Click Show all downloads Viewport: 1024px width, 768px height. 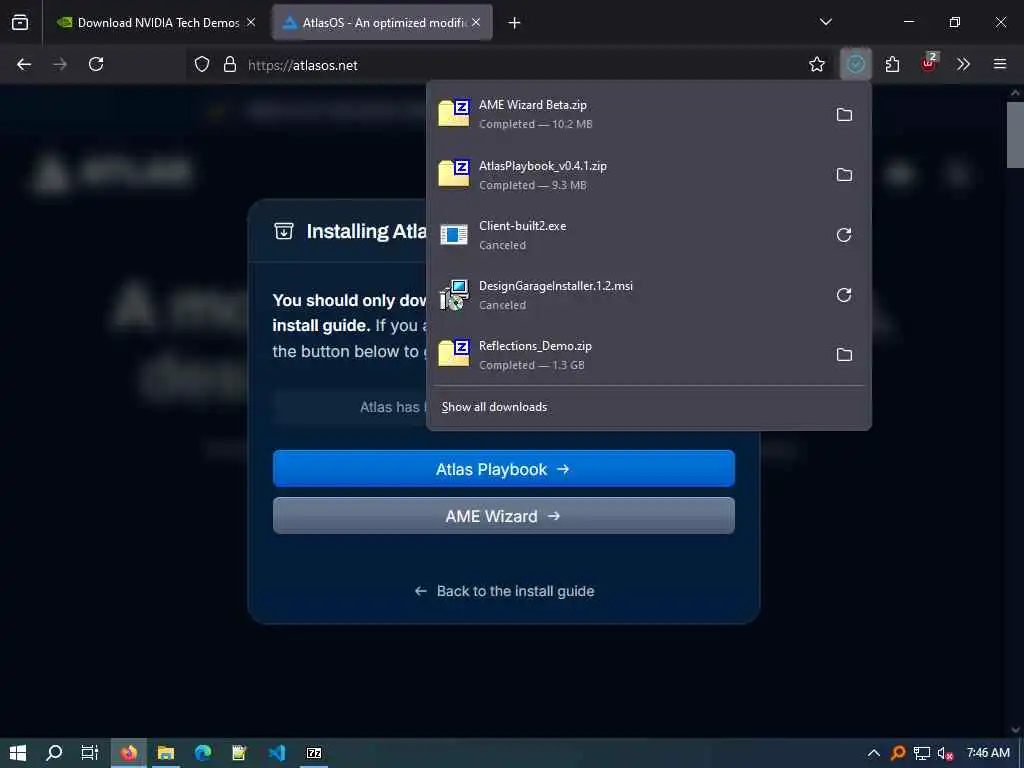coord(494,407)
